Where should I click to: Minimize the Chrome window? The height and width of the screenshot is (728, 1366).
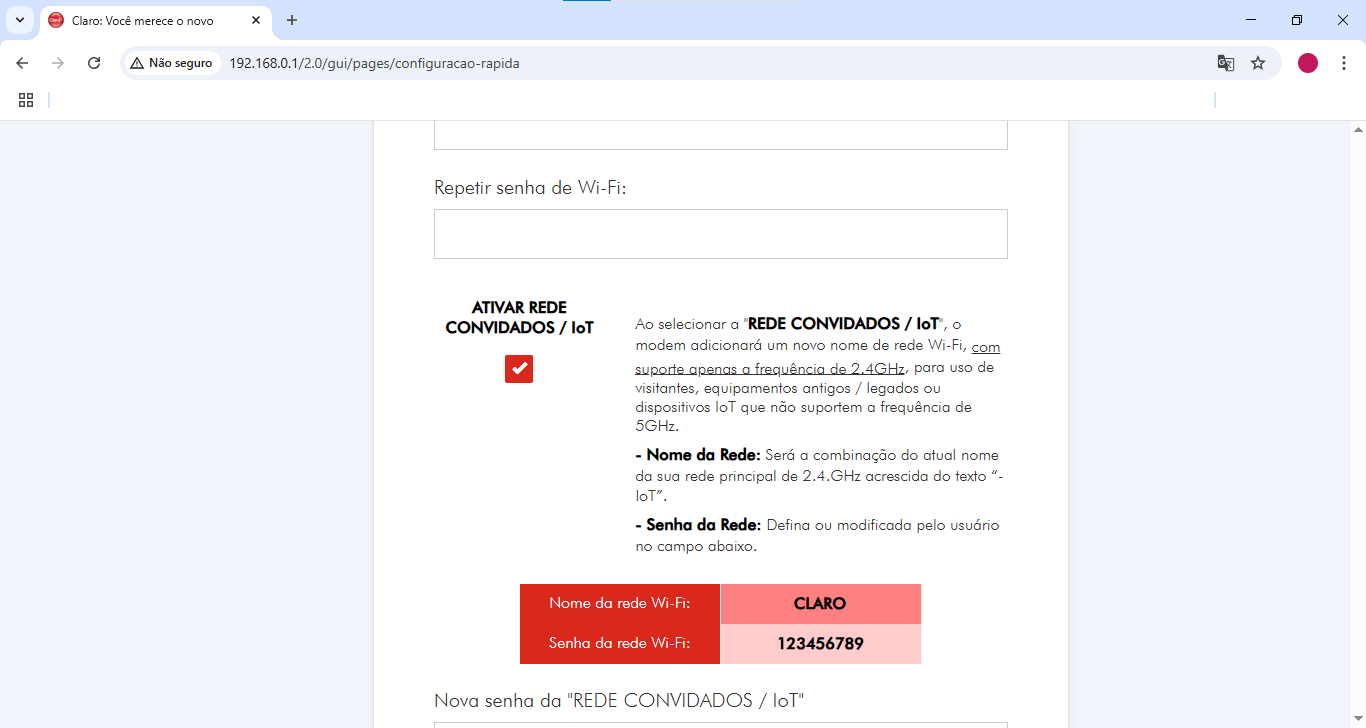[x=1251, y=20]
